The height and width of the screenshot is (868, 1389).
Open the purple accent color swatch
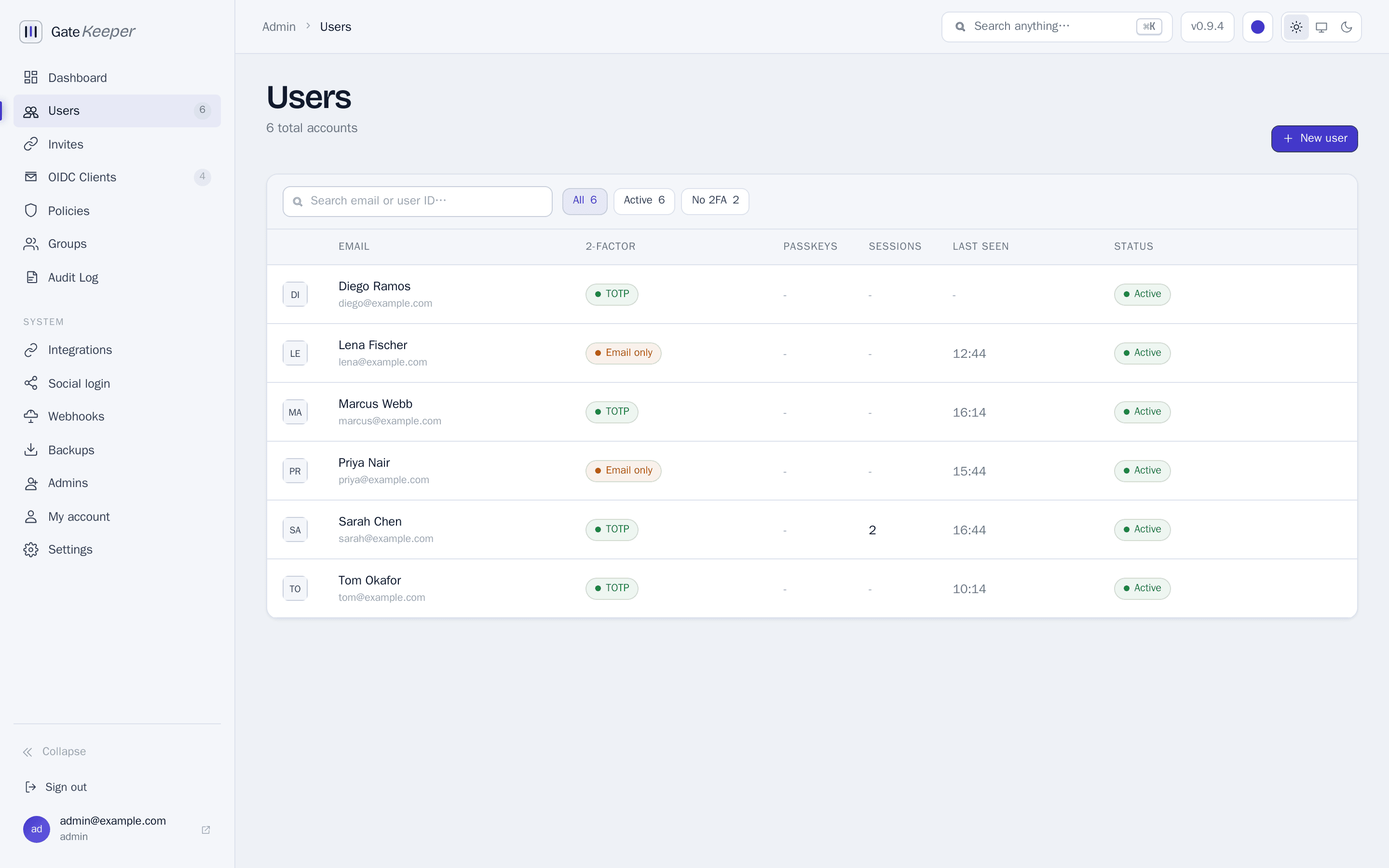[1257, 27]
